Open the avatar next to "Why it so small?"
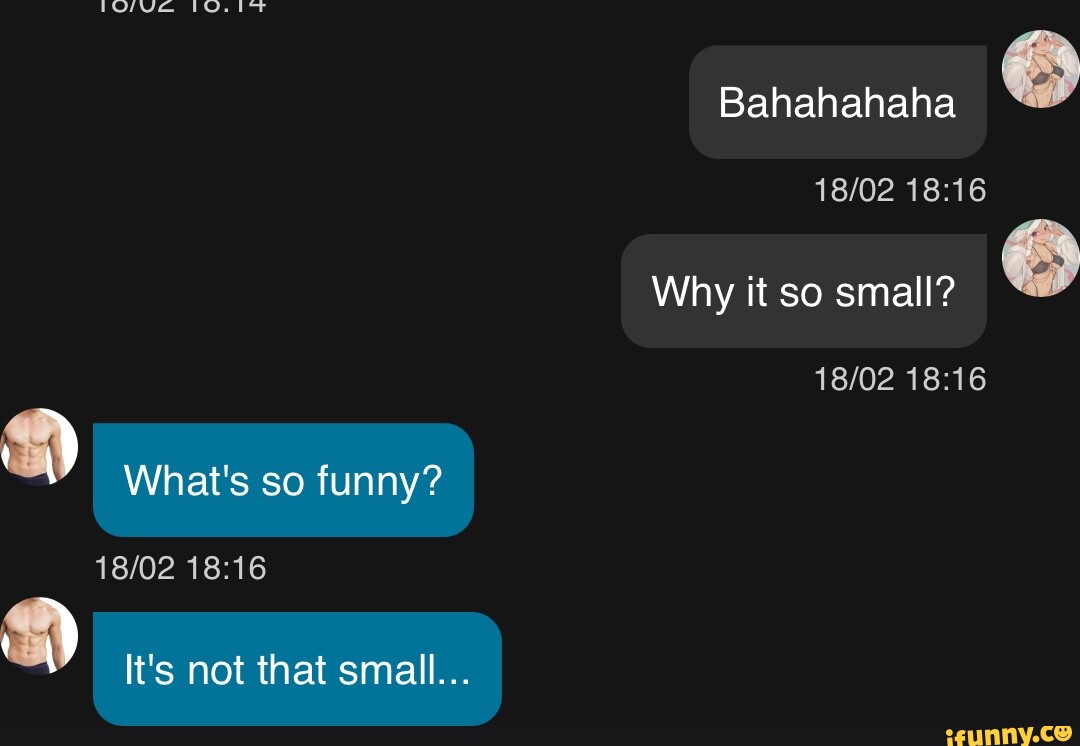 click(1040, 258)
